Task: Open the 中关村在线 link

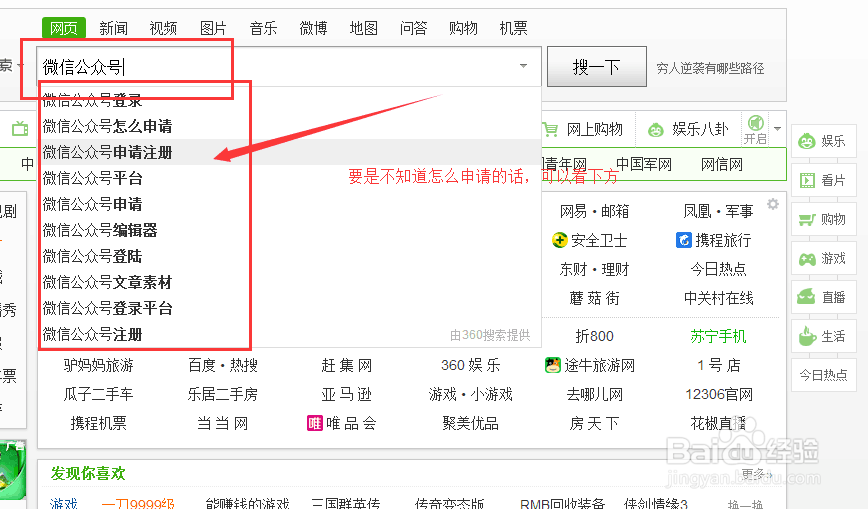Action: (719, 298)
